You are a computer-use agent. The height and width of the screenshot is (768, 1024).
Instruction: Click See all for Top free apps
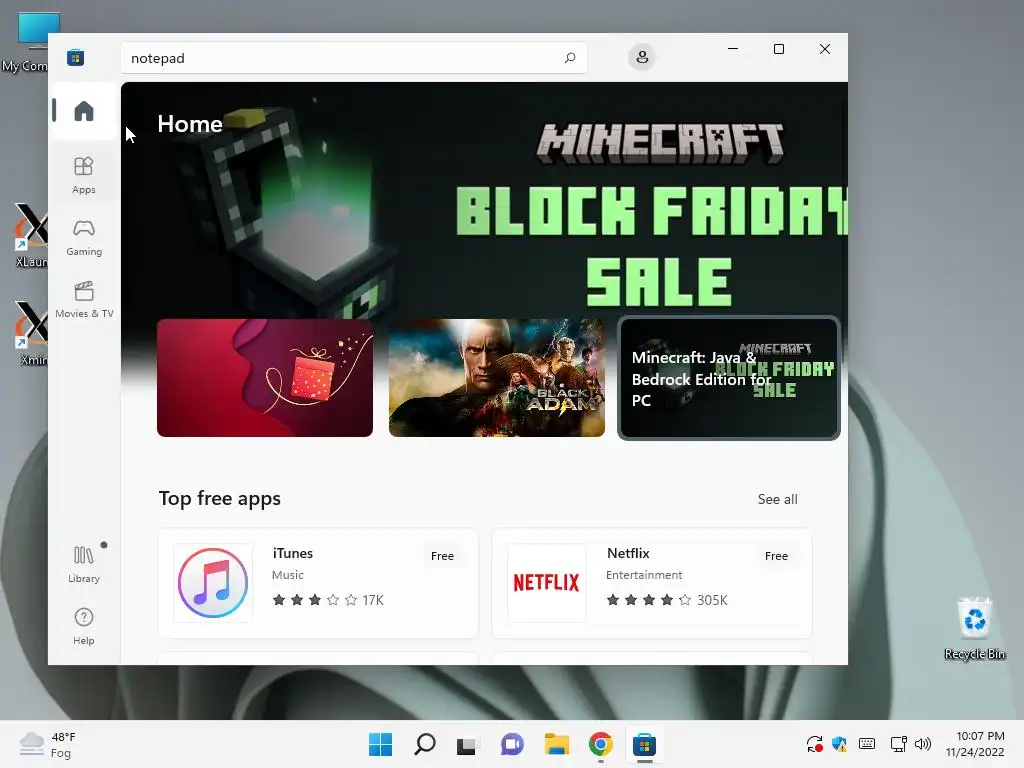pos(777,499)
